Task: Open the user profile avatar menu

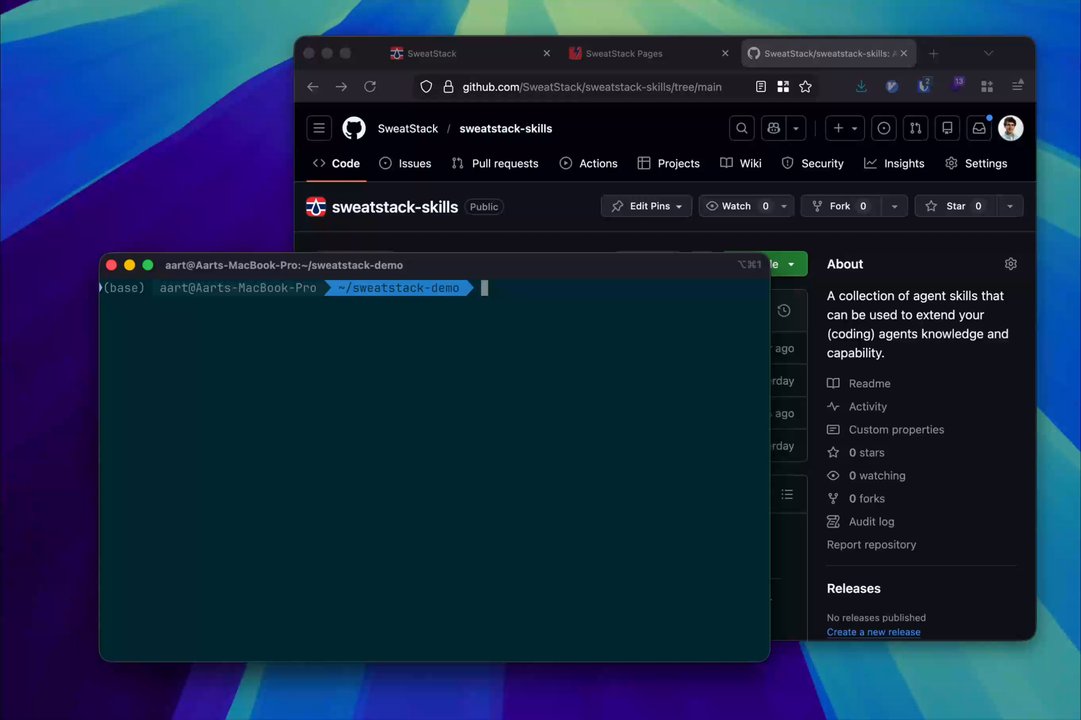Action: click(1011, 128)
